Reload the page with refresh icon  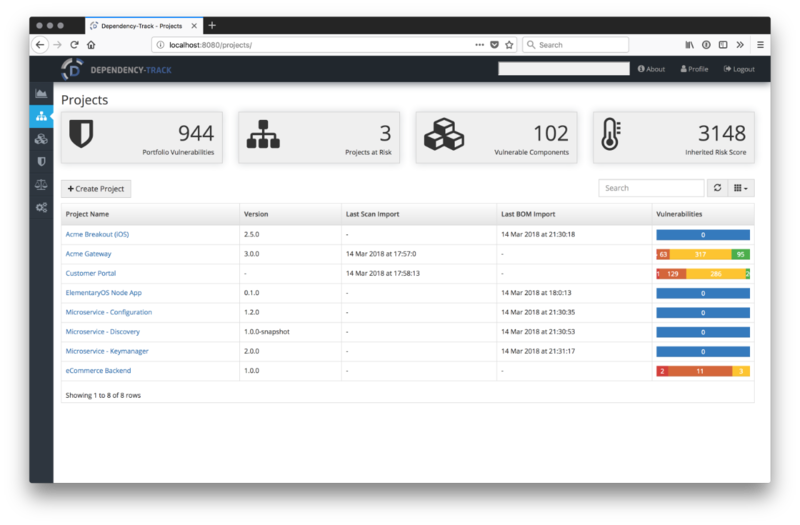[x=74, y=45]
